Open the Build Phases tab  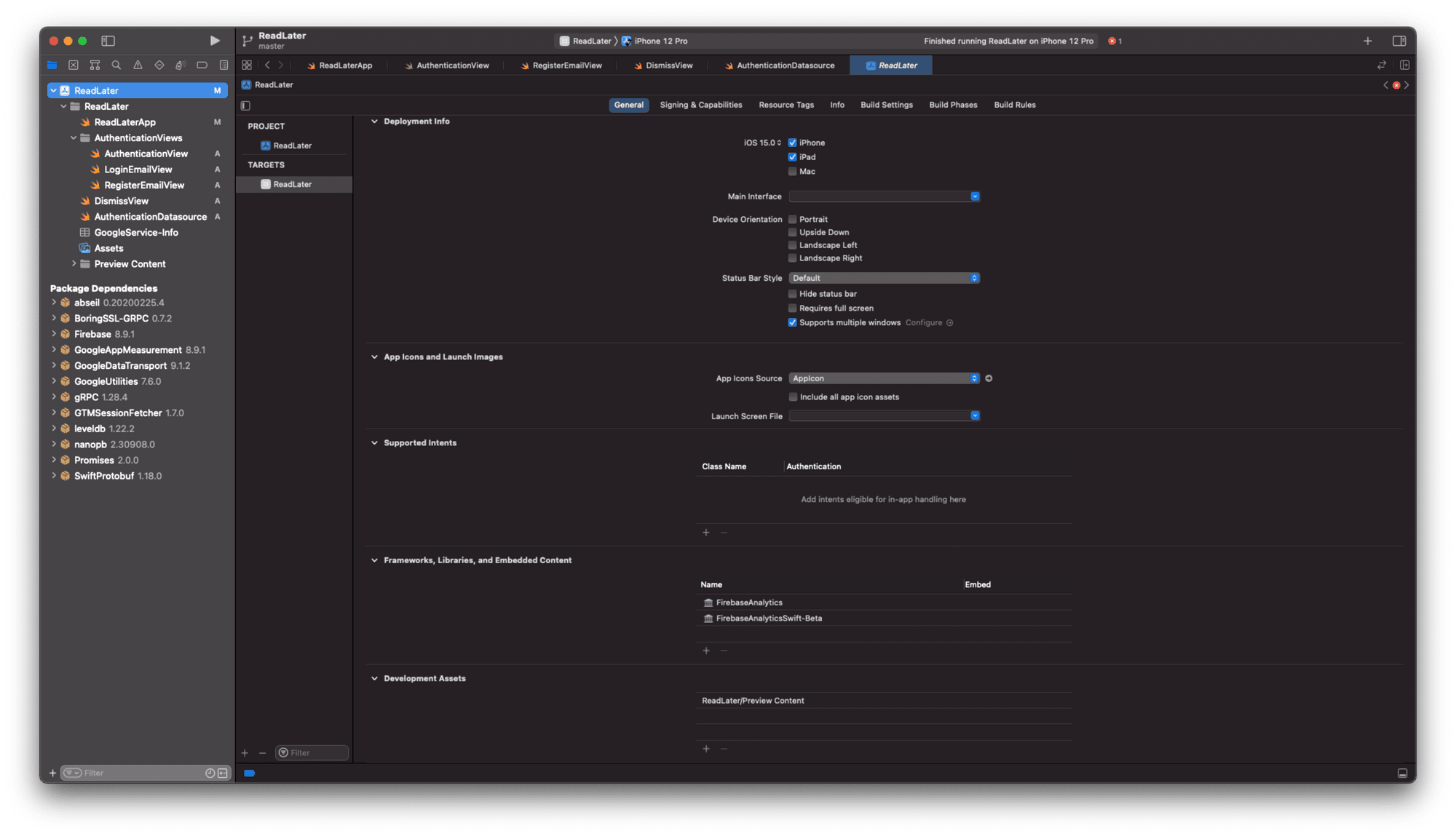click(x=953, y=106)
